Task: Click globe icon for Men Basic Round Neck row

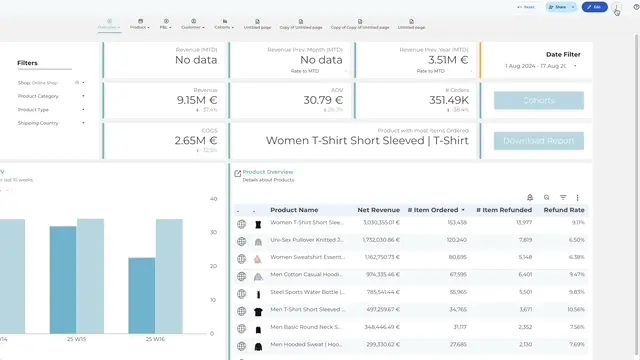Action: point(242,329)
